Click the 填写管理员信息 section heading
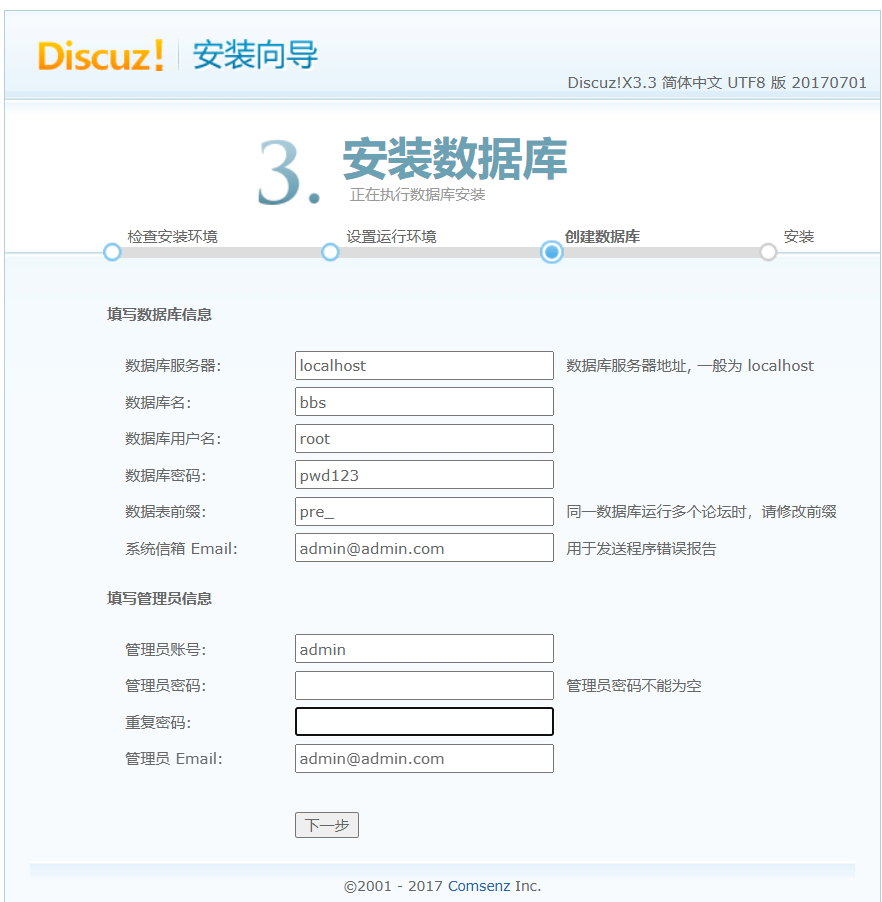 tap(159, 599)
